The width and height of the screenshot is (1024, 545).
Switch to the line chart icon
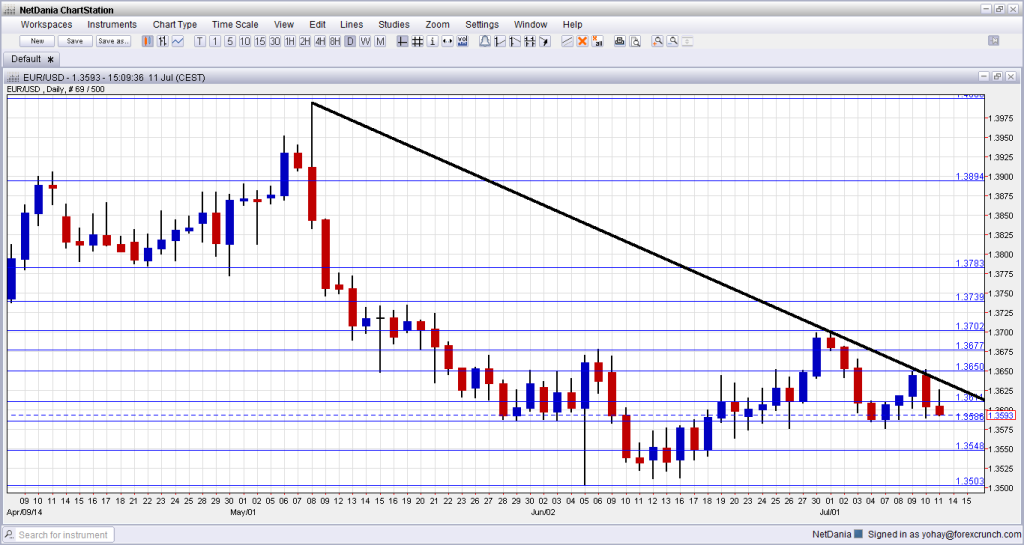(178, 41)
